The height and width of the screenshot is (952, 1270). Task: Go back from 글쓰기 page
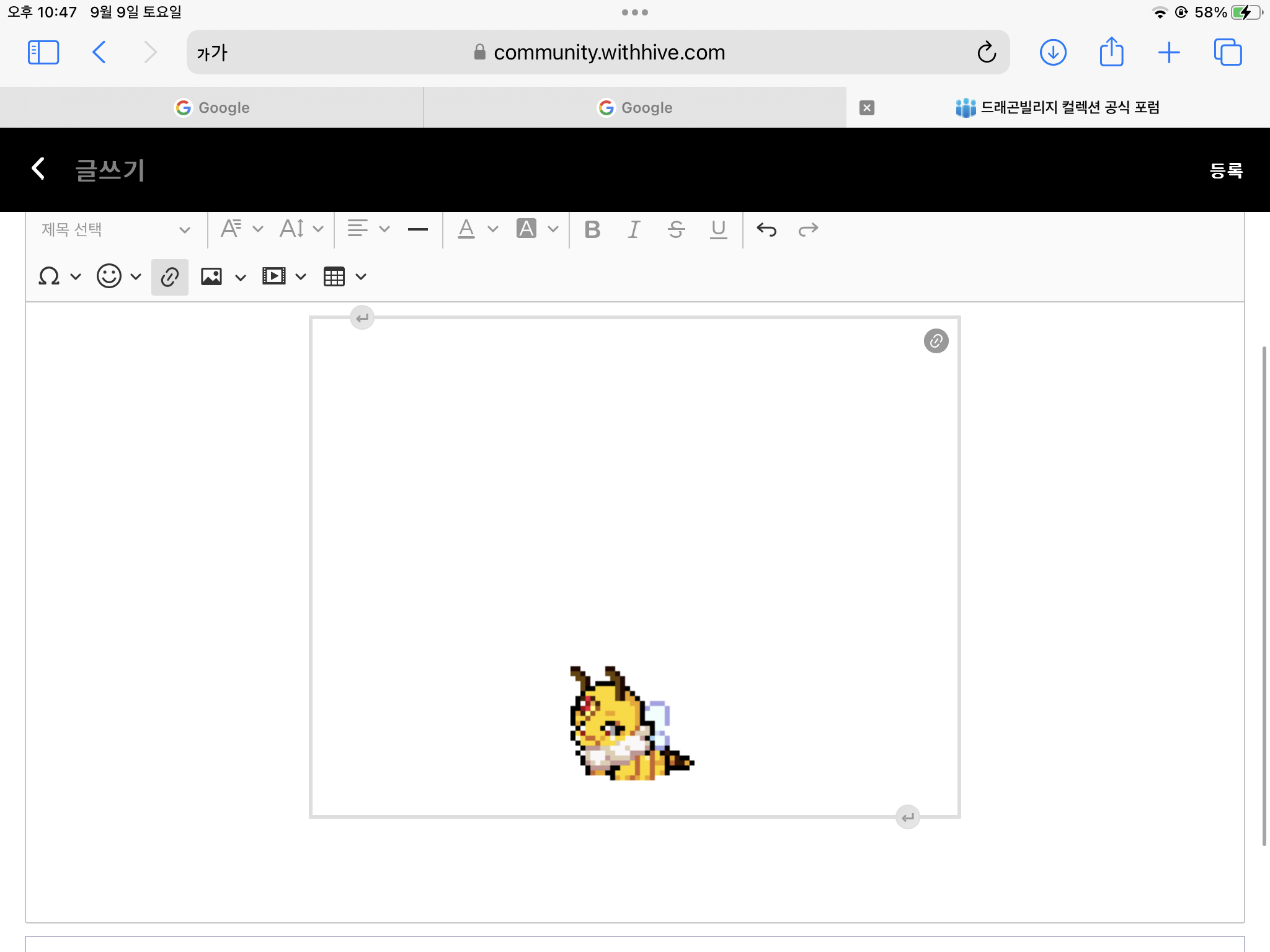coord(38,169)
